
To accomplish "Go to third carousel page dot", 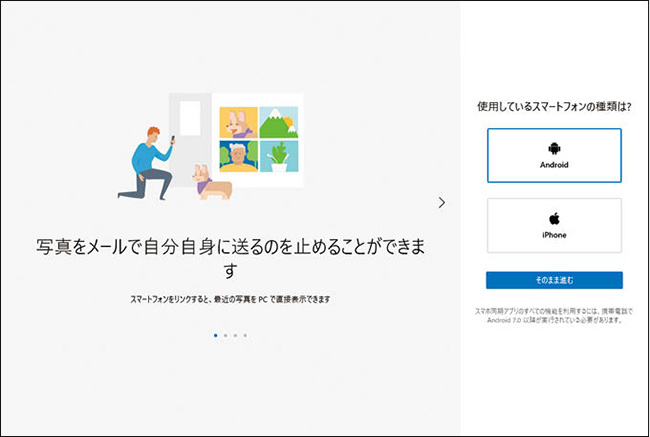I will 235,335.
